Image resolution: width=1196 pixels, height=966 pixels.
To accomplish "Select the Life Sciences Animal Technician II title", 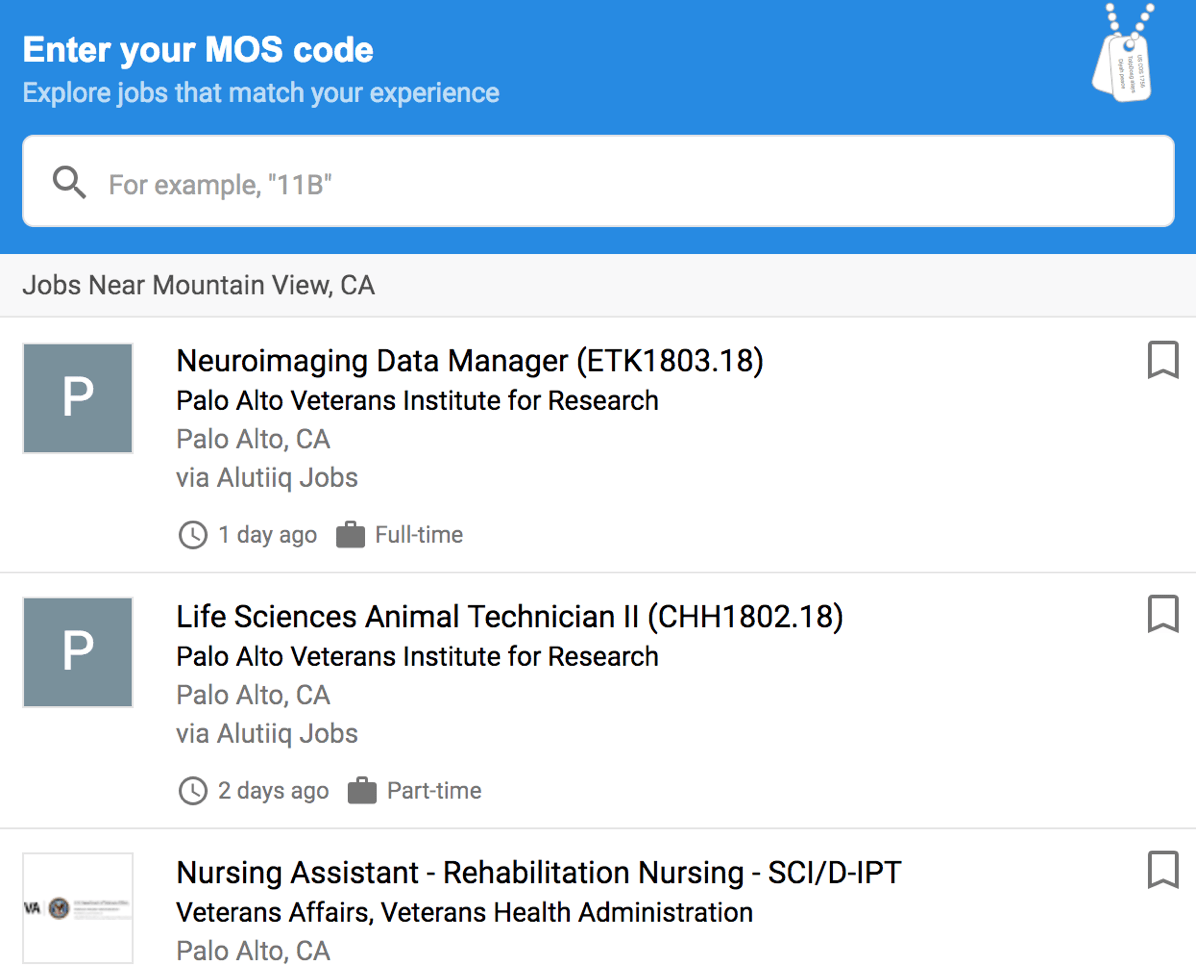I will (509, 617).
